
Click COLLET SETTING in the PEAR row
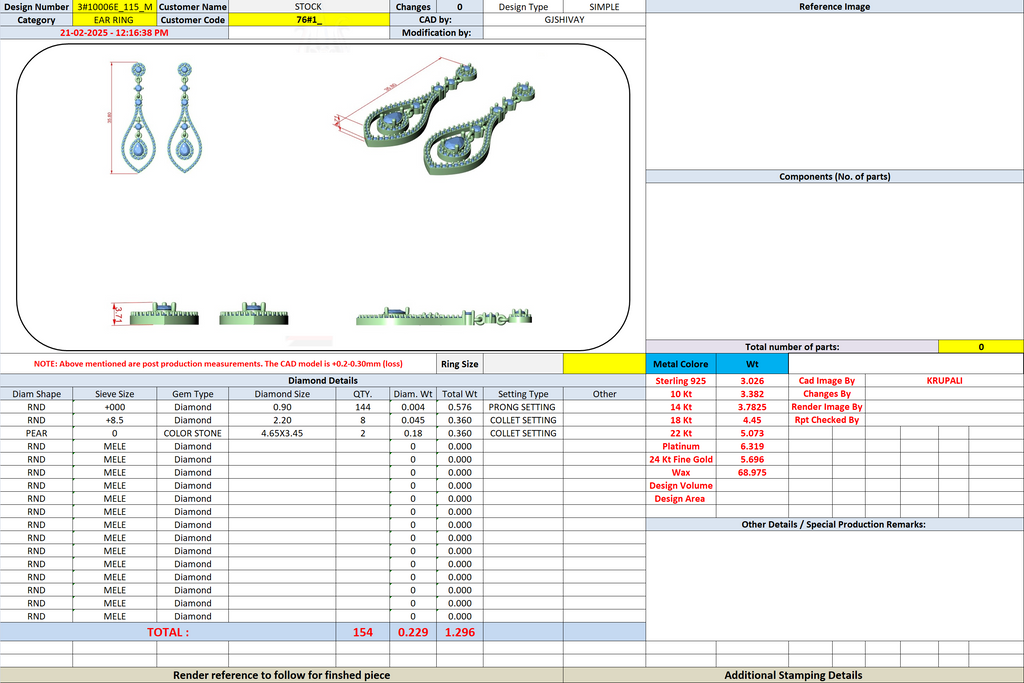tap(523, 433)
